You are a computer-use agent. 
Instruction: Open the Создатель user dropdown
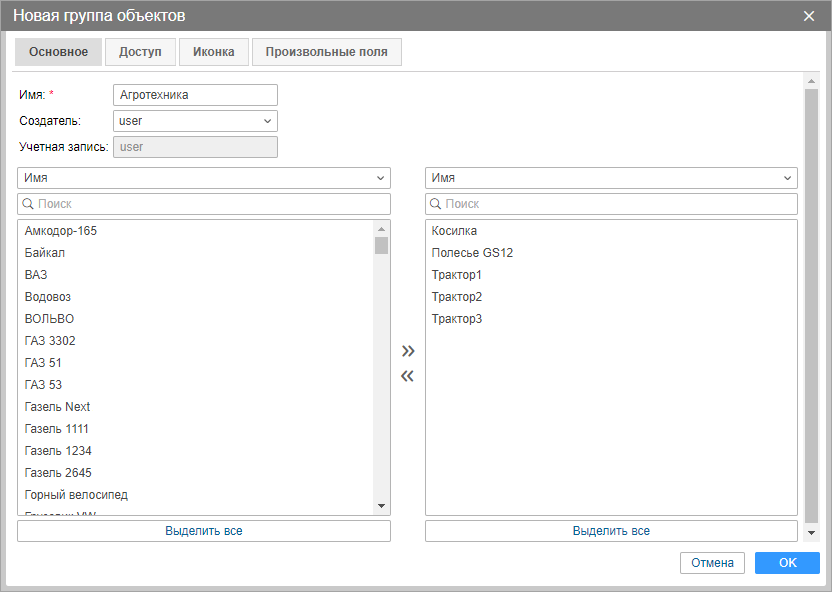(195, 121)
